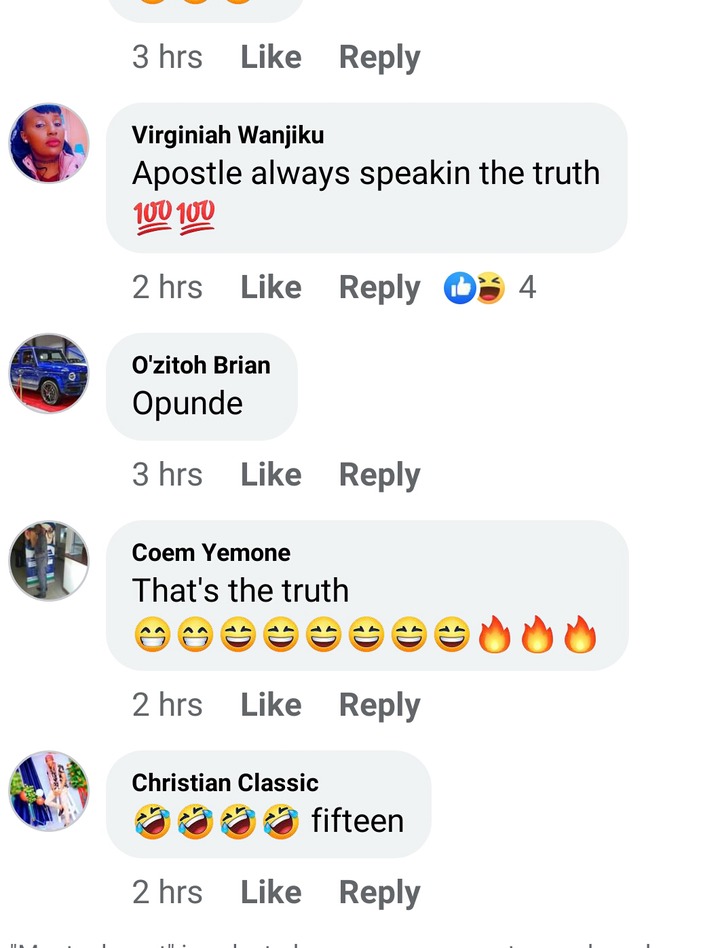Screen dimensions: 720x948
Task: Open Coem Yemone's name link
Action: [211, 553]
